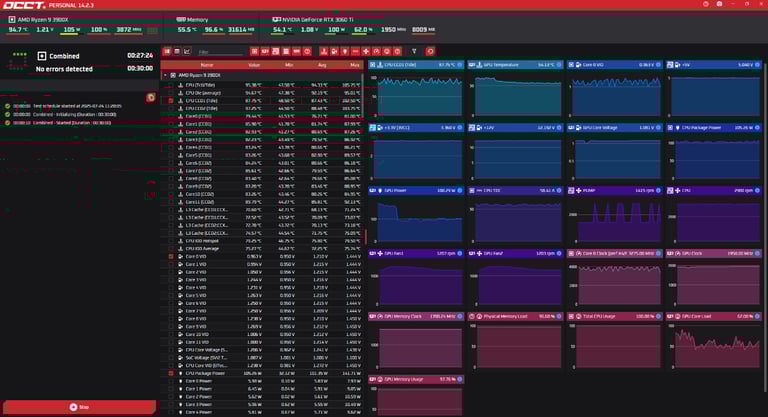Uncheck the CPU Package Power checkbox
Screen dimensions: 768x417
click(170, 373)
